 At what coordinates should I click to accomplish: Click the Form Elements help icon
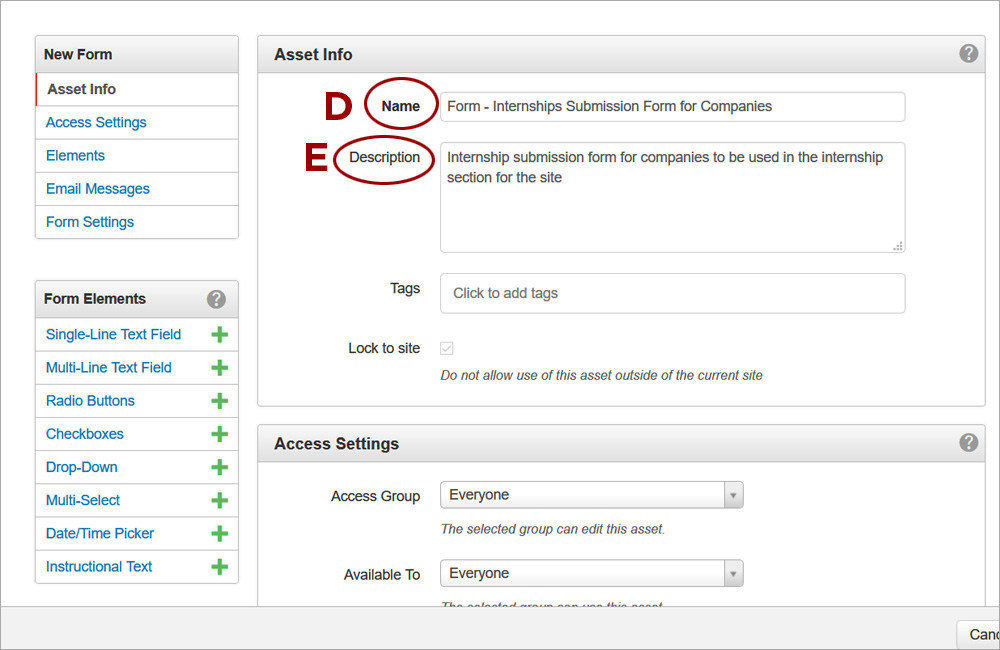(x=216, y=299)
